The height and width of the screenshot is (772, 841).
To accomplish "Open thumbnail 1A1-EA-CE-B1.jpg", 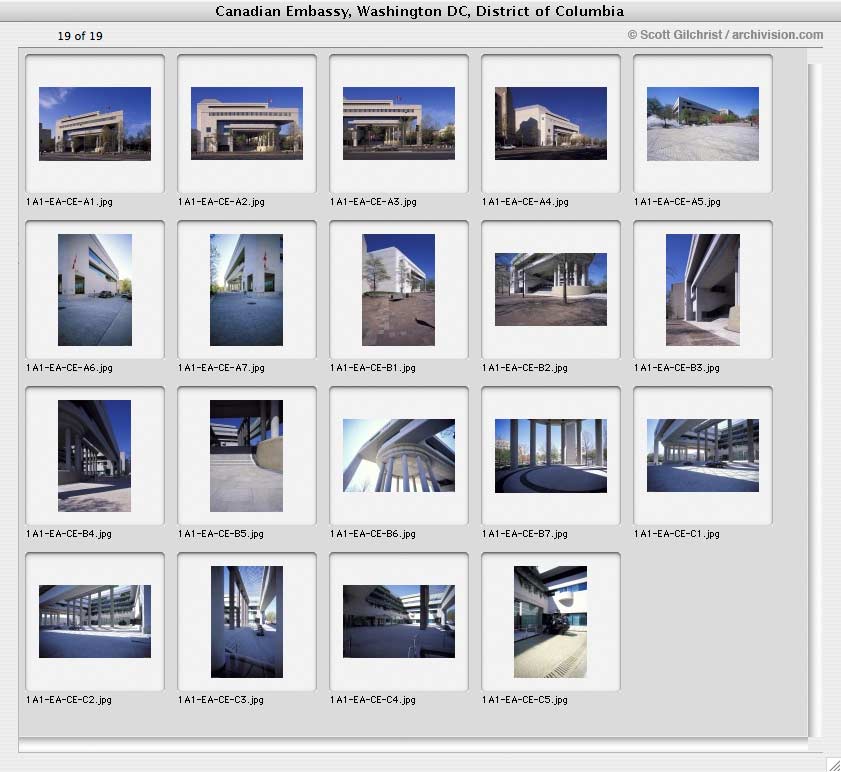I will click(399, 290).
